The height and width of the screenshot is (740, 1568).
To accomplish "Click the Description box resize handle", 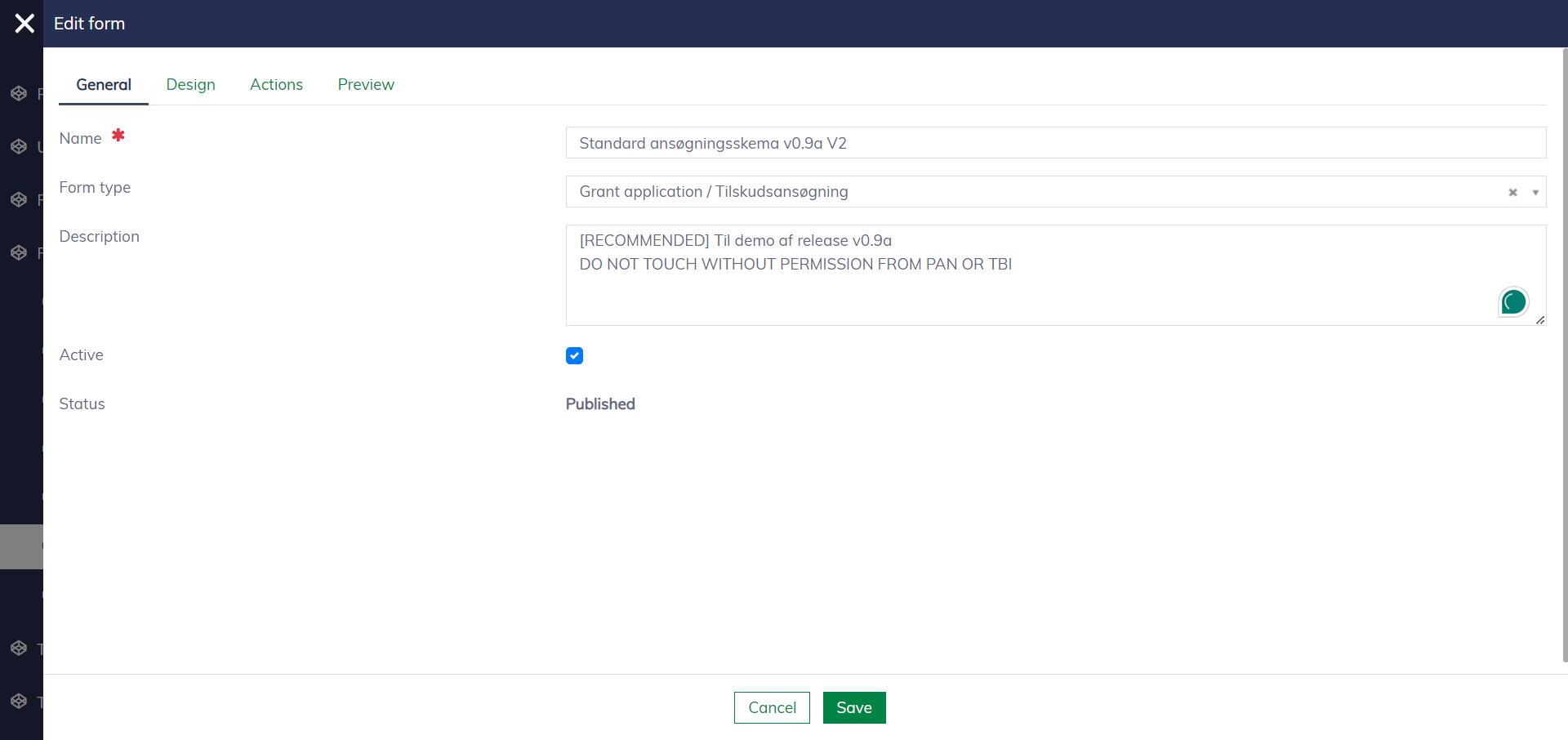I will click(1540, 320).
